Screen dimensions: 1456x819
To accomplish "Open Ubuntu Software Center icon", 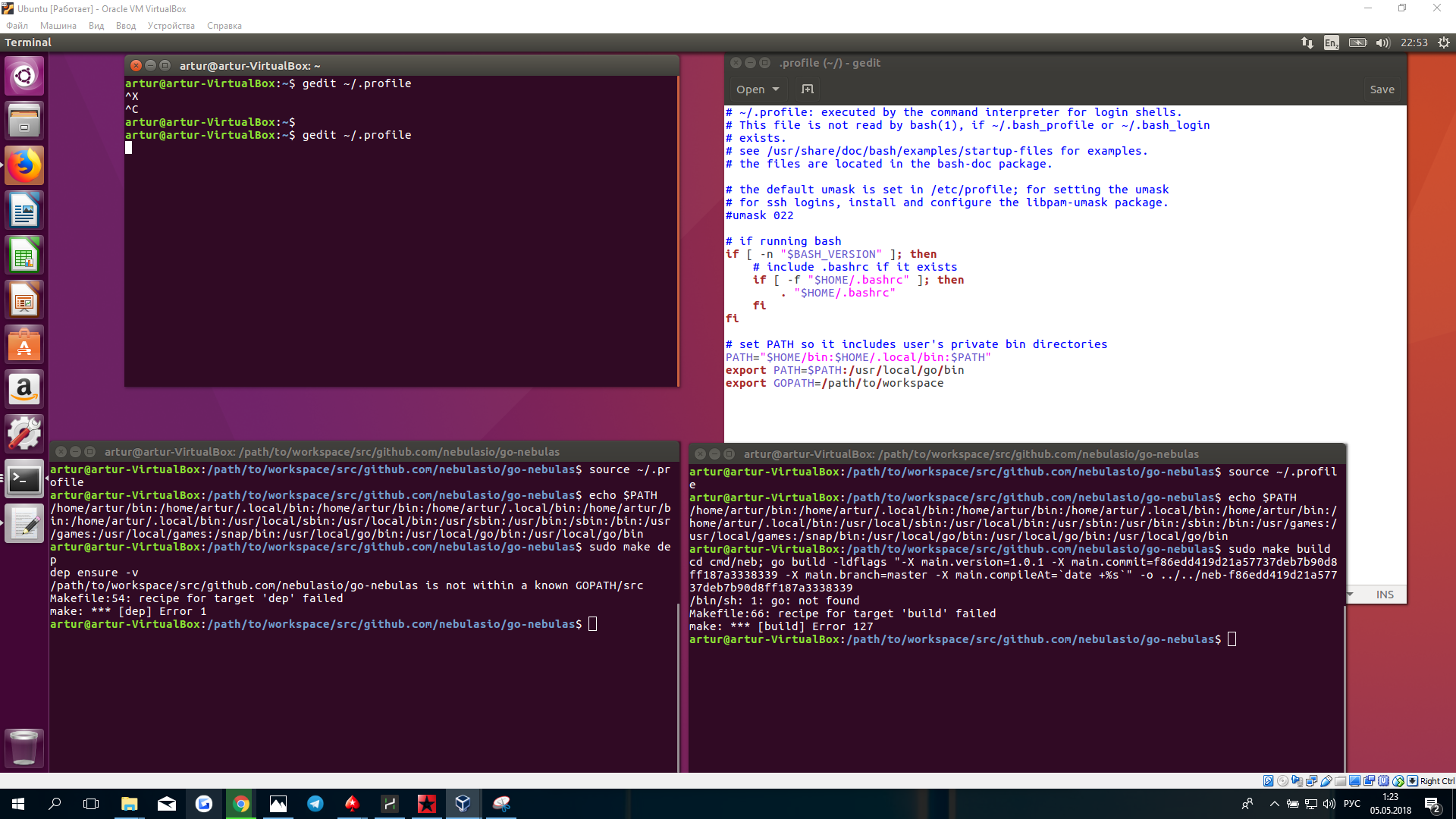I will click(24, 345).
